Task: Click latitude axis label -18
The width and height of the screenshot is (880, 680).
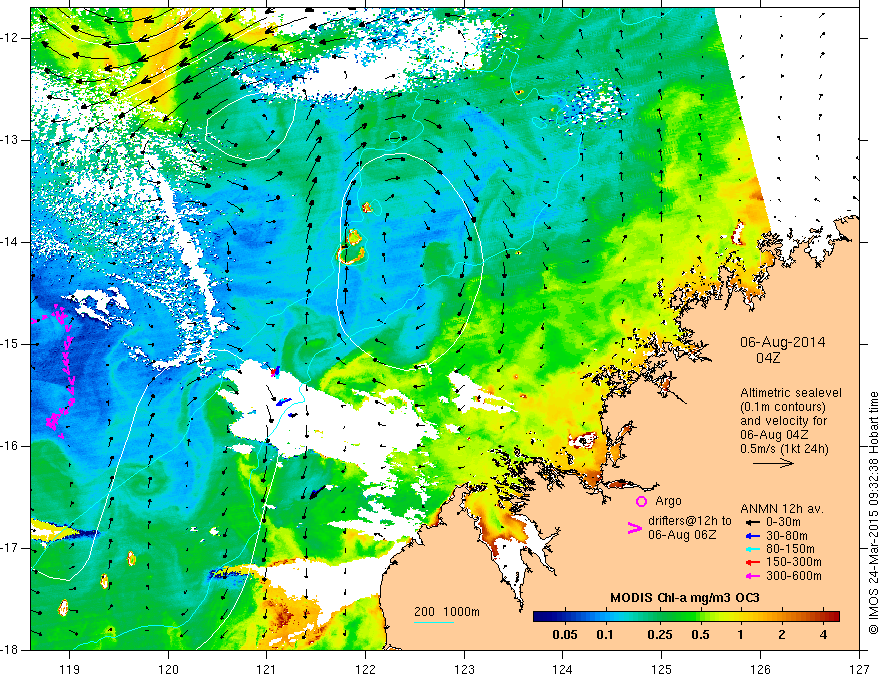Action: (11, 650)
